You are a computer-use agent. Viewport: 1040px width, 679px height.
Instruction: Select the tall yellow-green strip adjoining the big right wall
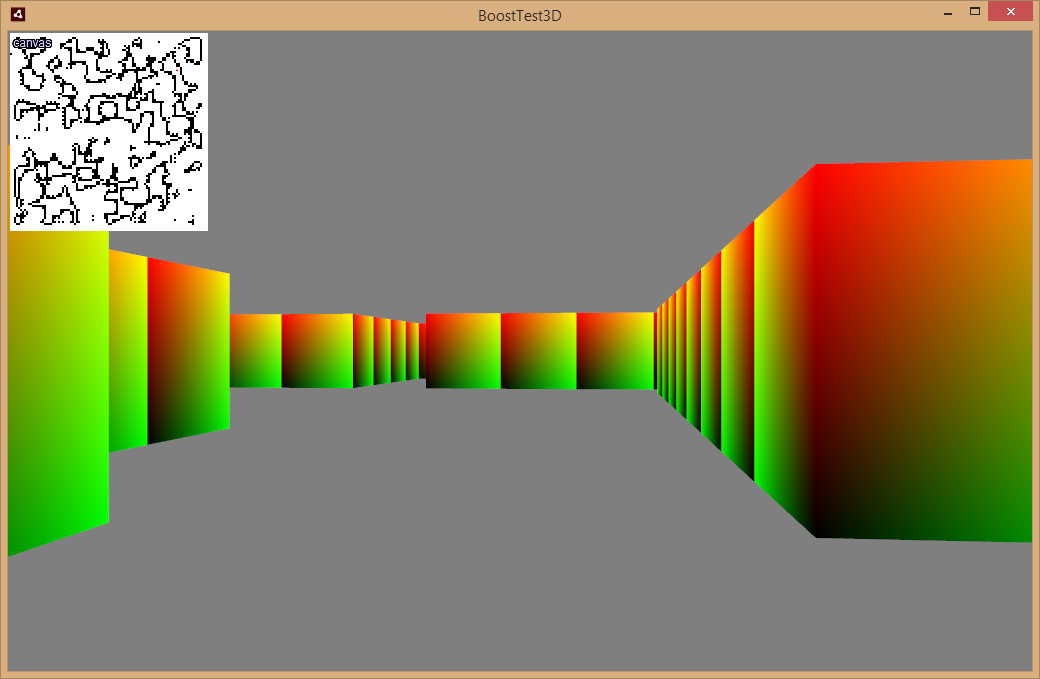pyautogui.click(x=785, y=351)
